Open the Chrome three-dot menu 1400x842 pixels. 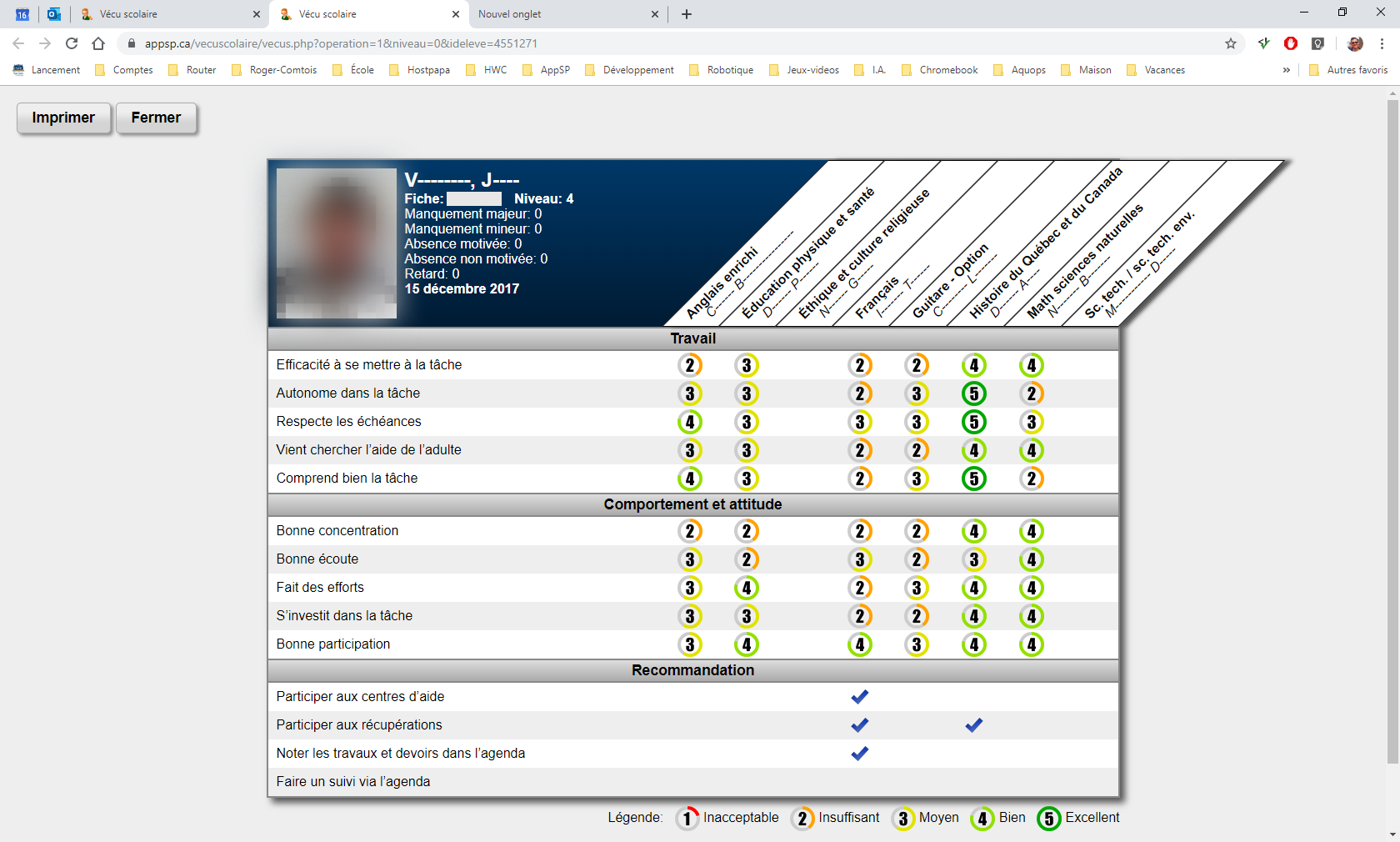[x=1382, y=43]
